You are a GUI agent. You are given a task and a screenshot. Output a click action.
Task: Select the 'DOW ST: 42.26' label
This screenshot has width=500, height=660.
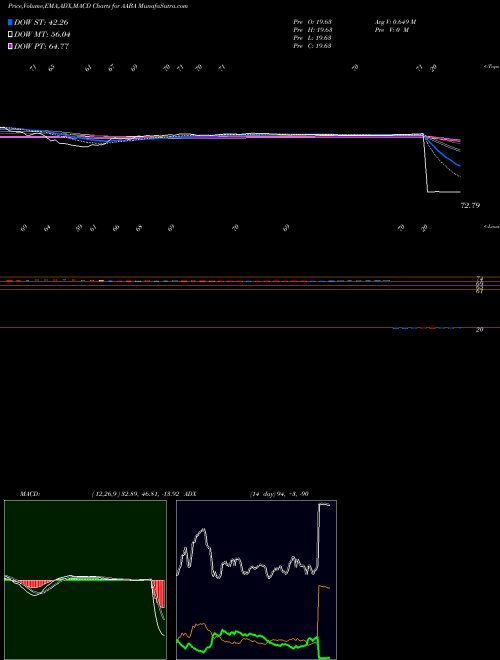pos(41,22)
